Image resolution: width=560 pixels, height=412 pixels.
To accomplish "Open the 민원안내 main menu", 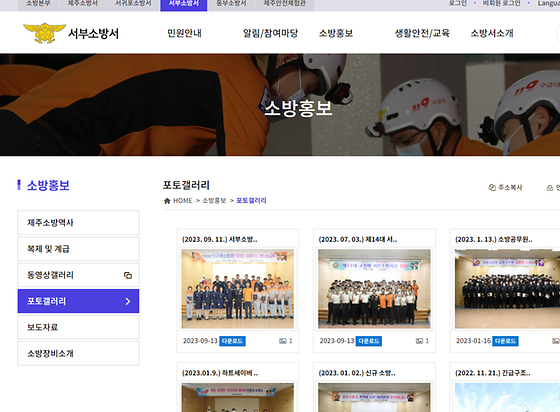I will pos(185,33).
